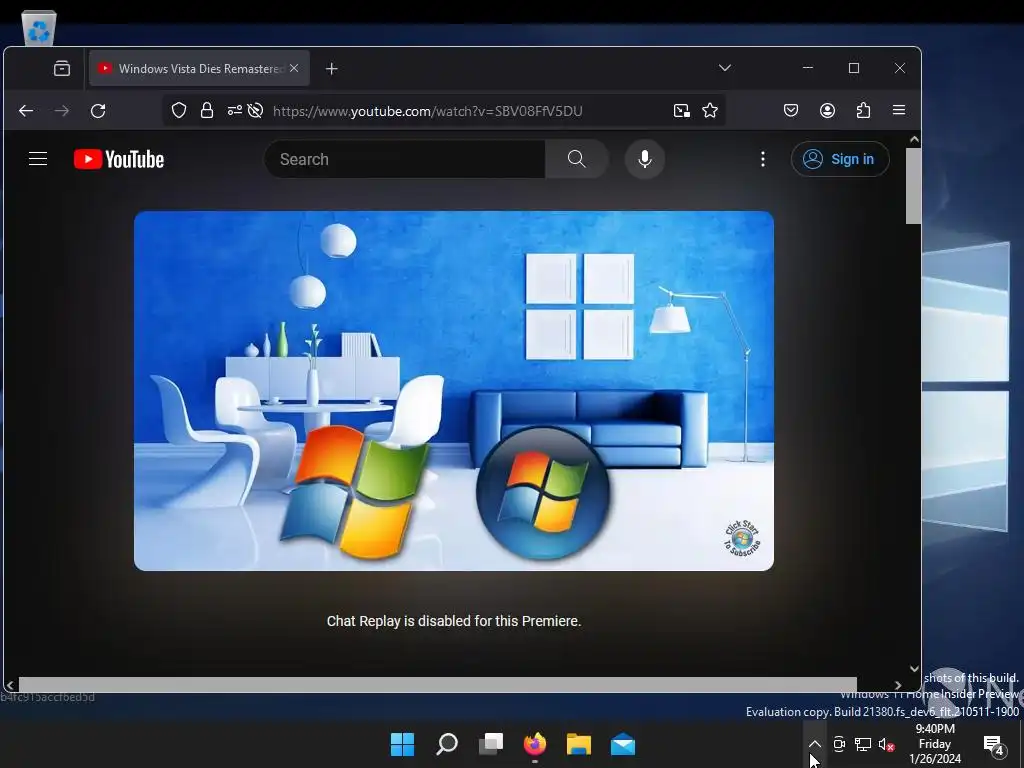Go to YouTube home via logo
Viewport: 1024px width, 768px height.
click(119, 159)
